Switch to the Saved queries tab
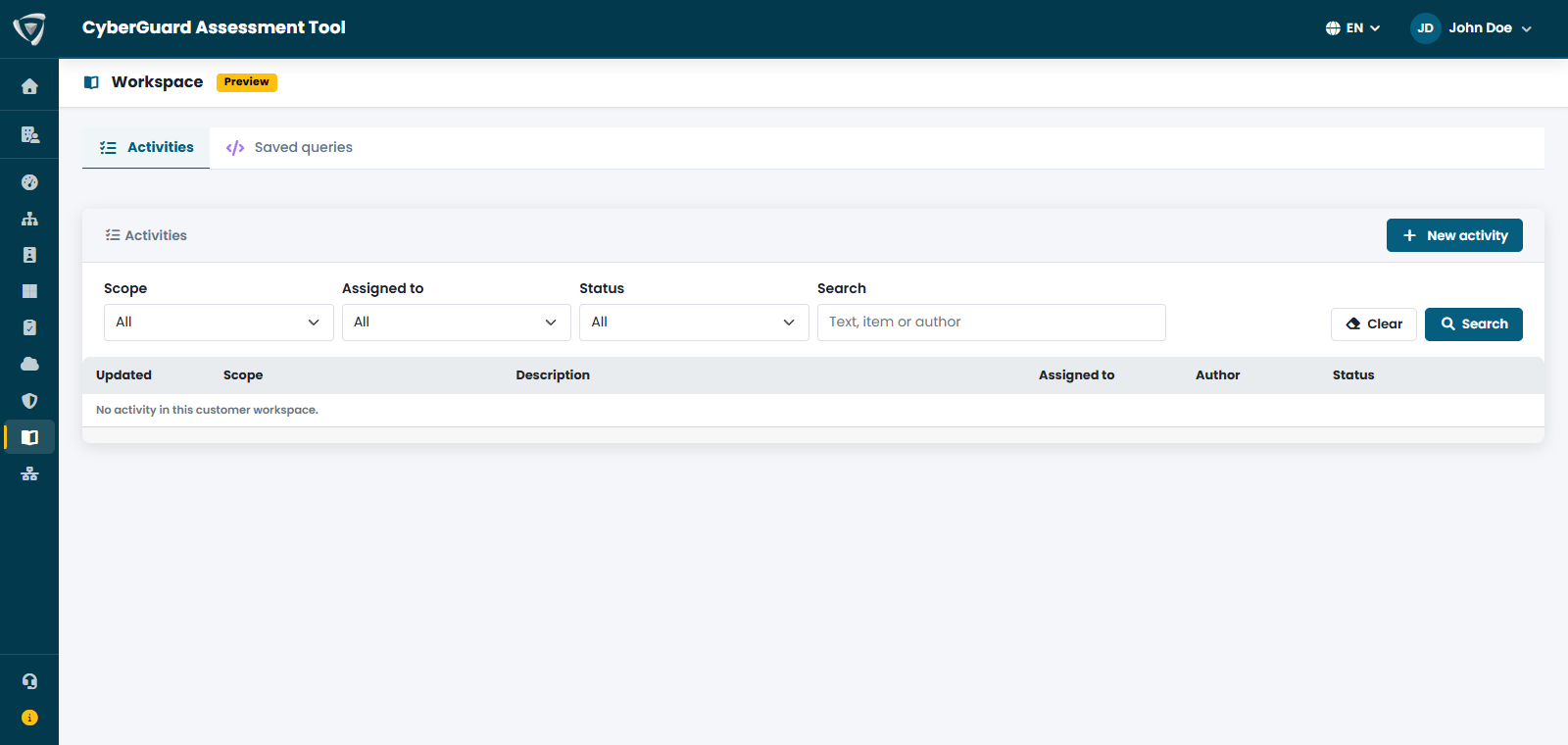 pyautogui.click(x=289, y=148)
